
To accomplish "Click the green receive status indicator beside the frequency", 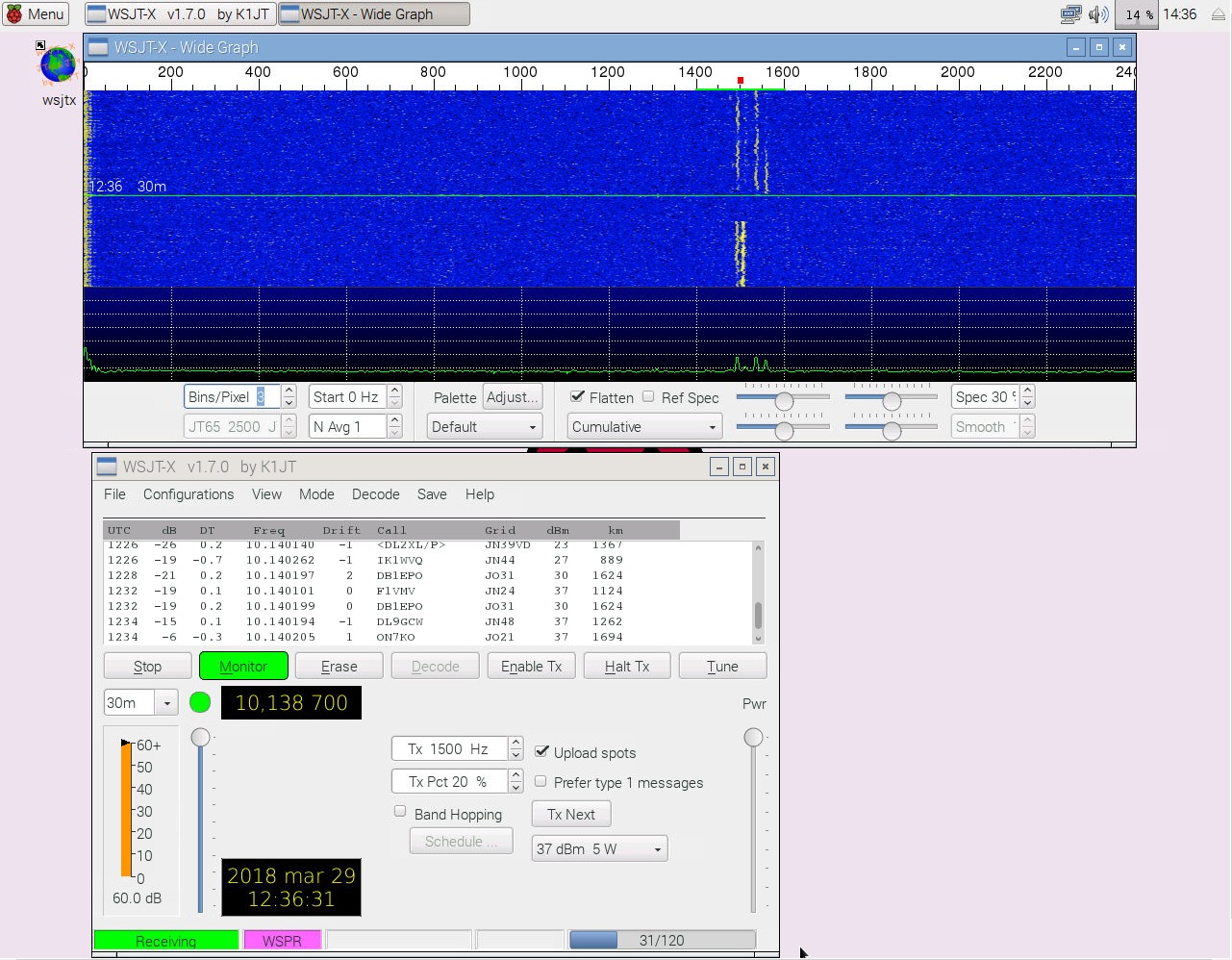I will [x=200, y=702].
